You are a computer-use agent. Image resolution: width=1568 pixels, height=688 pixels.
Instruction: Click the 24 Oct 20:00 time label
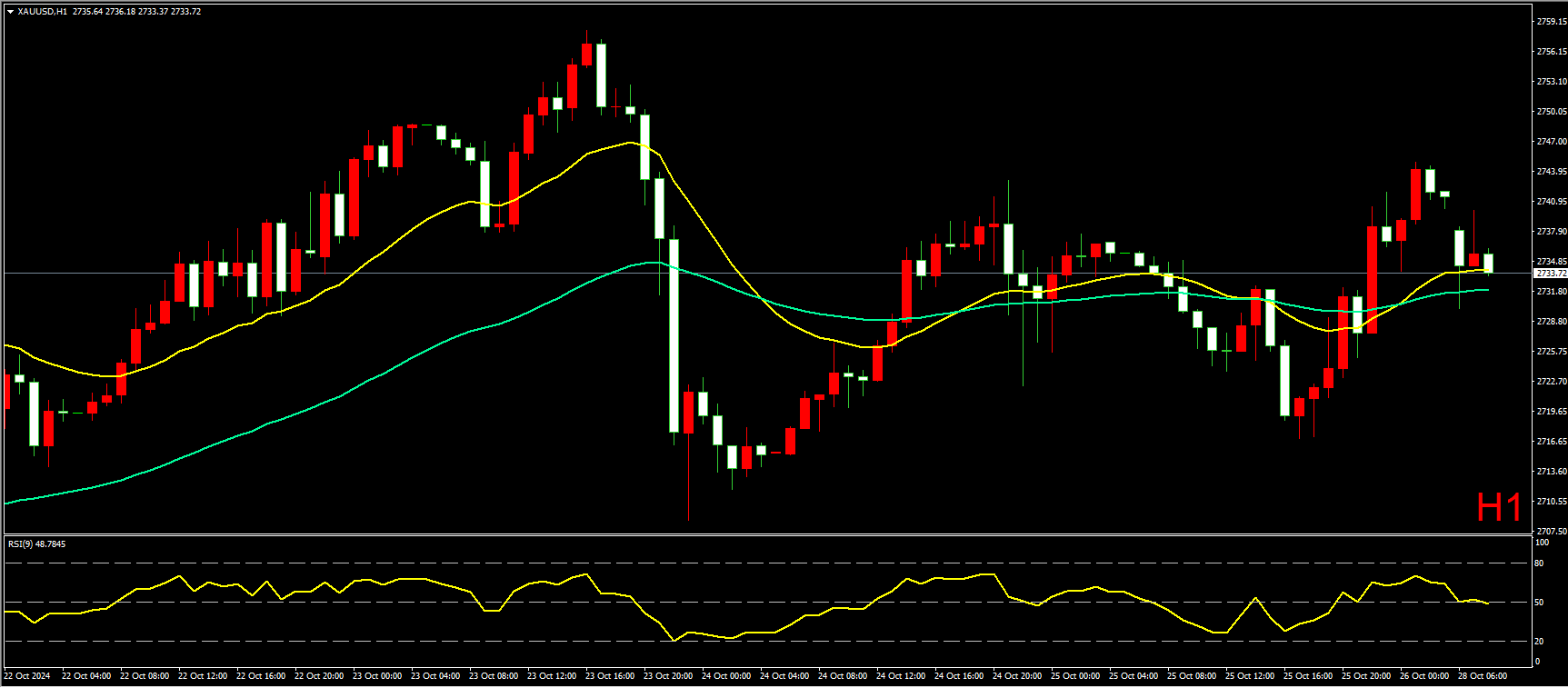pos(1017,676)
